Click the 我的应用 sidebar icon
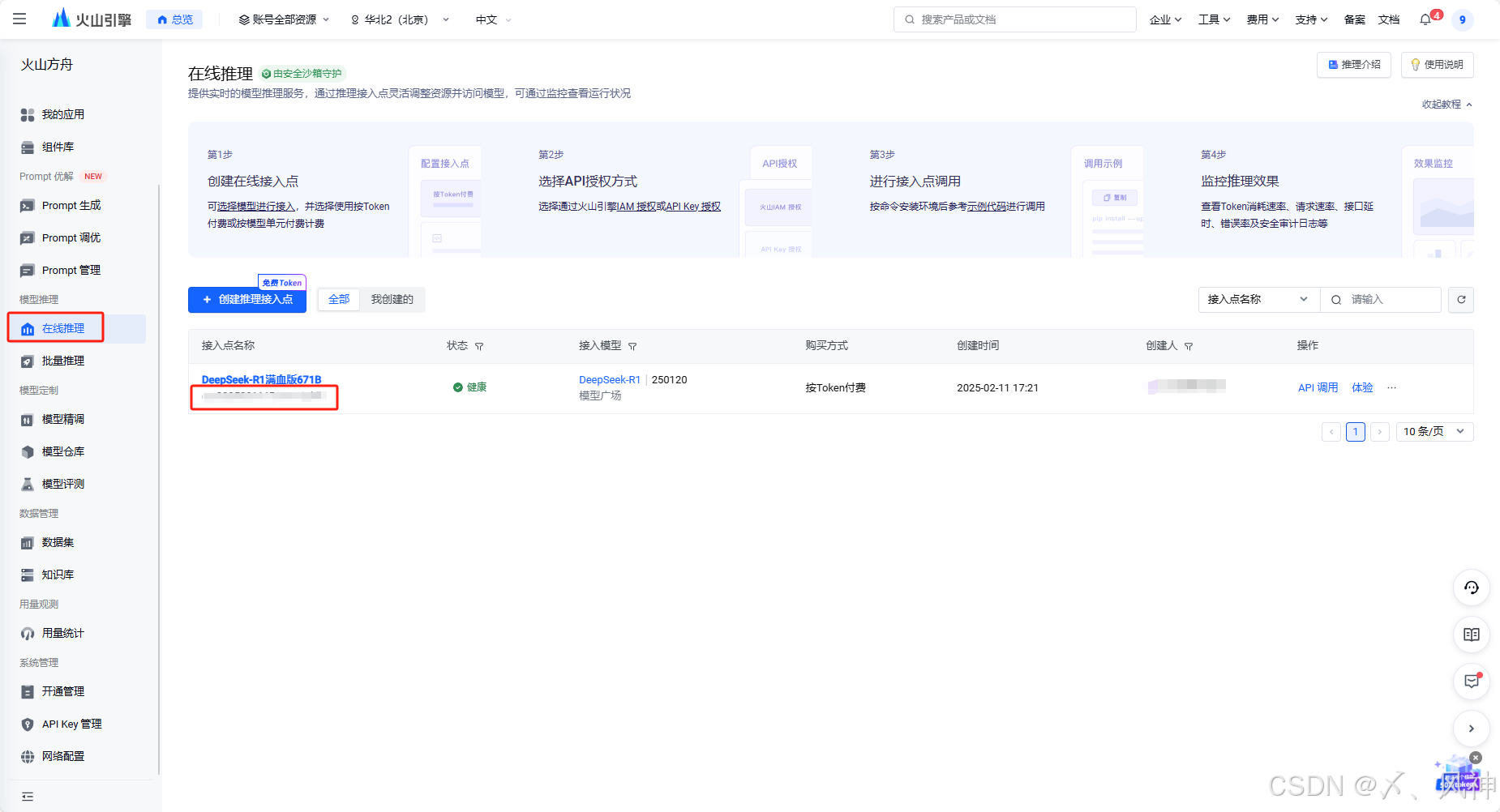This screenshot has height=812, width=1500. [28, 115]
